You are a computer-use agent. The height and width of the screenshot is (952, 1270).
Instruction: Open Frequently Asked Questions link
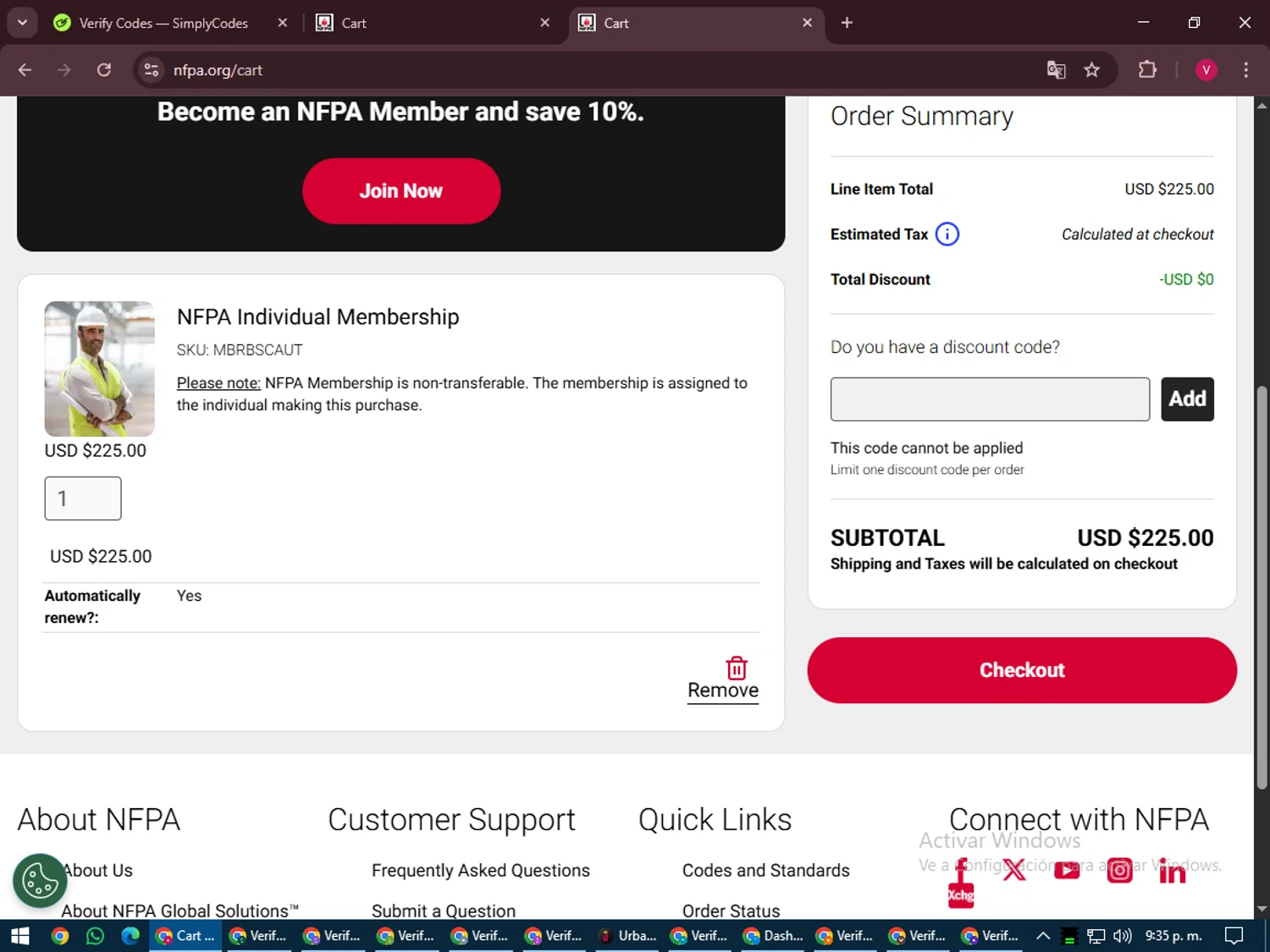pyautogui.click(x=481, y=871)
